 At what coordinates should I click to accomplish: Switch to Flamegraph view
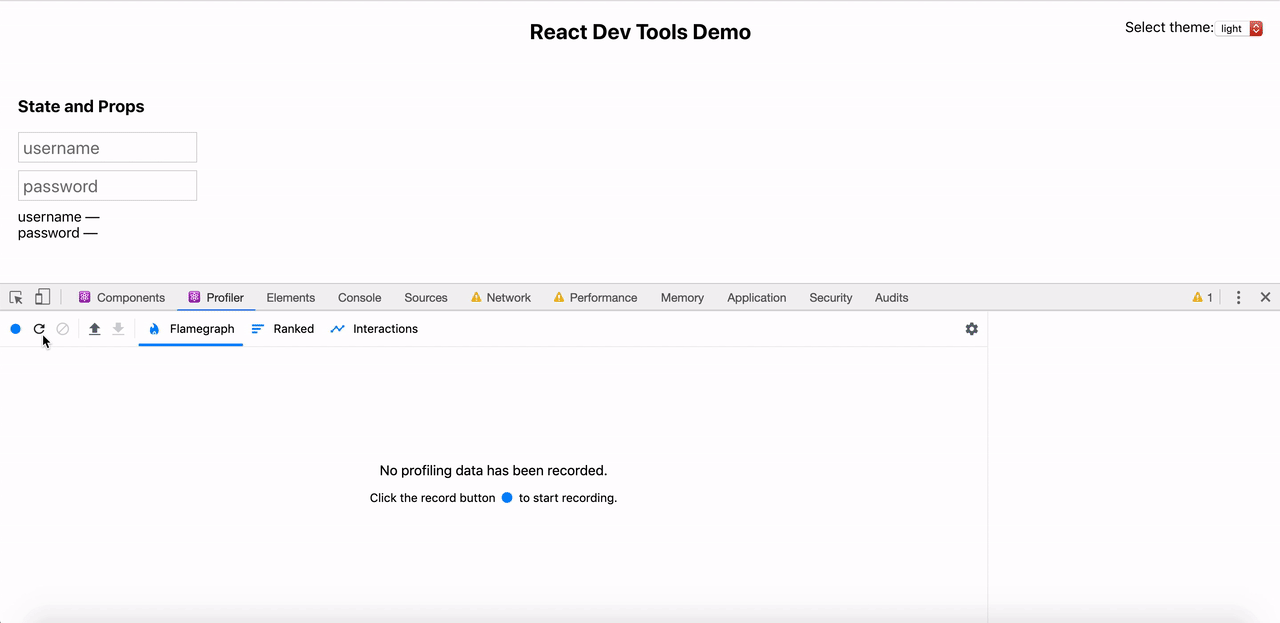pyautogui.click(x=191, y=329)
